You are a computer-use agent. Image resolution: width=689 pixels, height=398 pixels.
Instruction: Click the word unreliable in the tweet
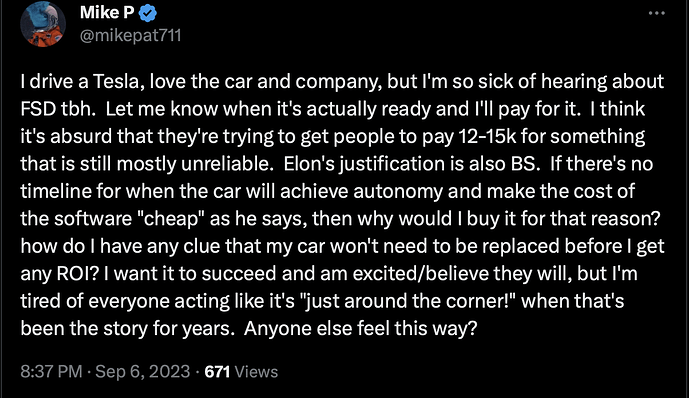(x=226, y=164)
